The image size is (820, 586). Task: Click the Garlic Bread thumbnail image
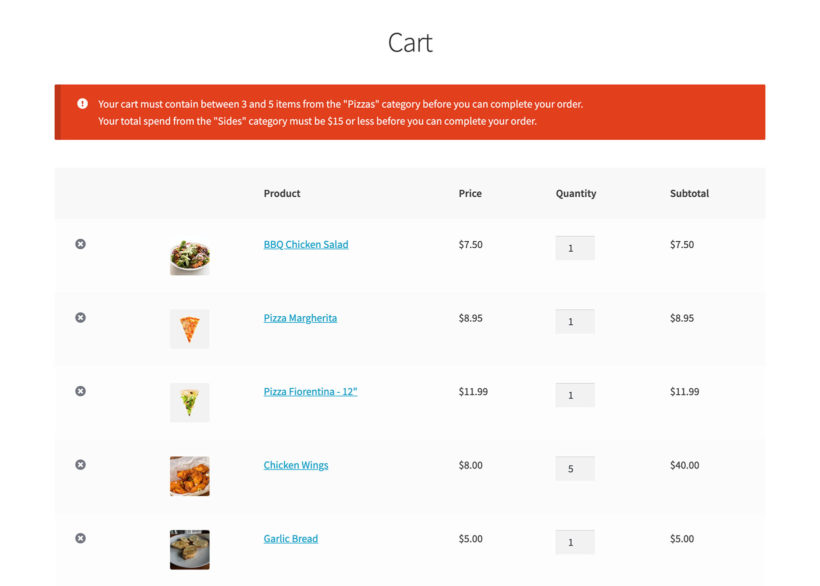point(189,549)
